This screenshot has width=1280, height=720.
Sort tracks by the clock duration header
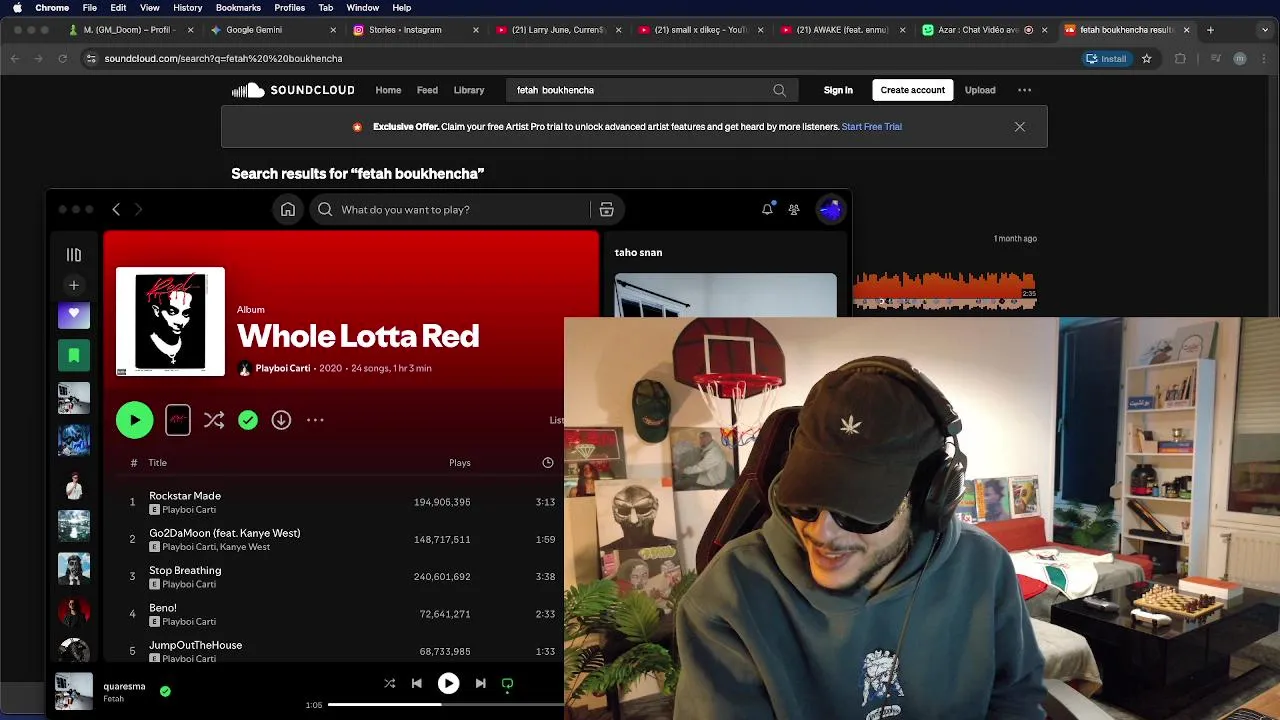pyautogui.click(x=548, y=462)
